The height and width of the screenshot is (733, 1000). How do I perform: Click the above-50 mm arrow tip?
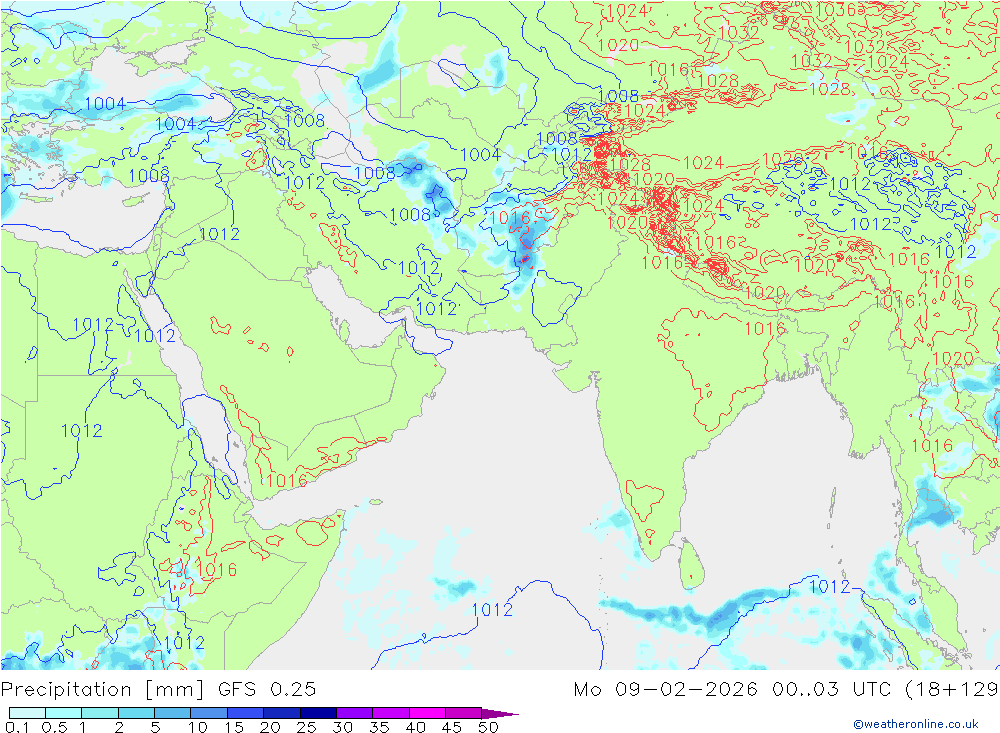501,714
